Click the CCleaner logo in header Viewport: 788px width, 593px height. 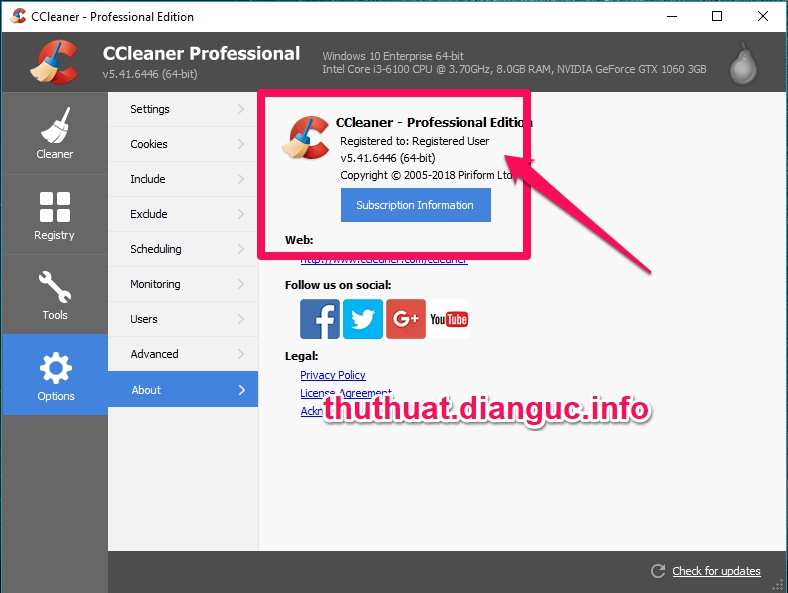point(54,62)
